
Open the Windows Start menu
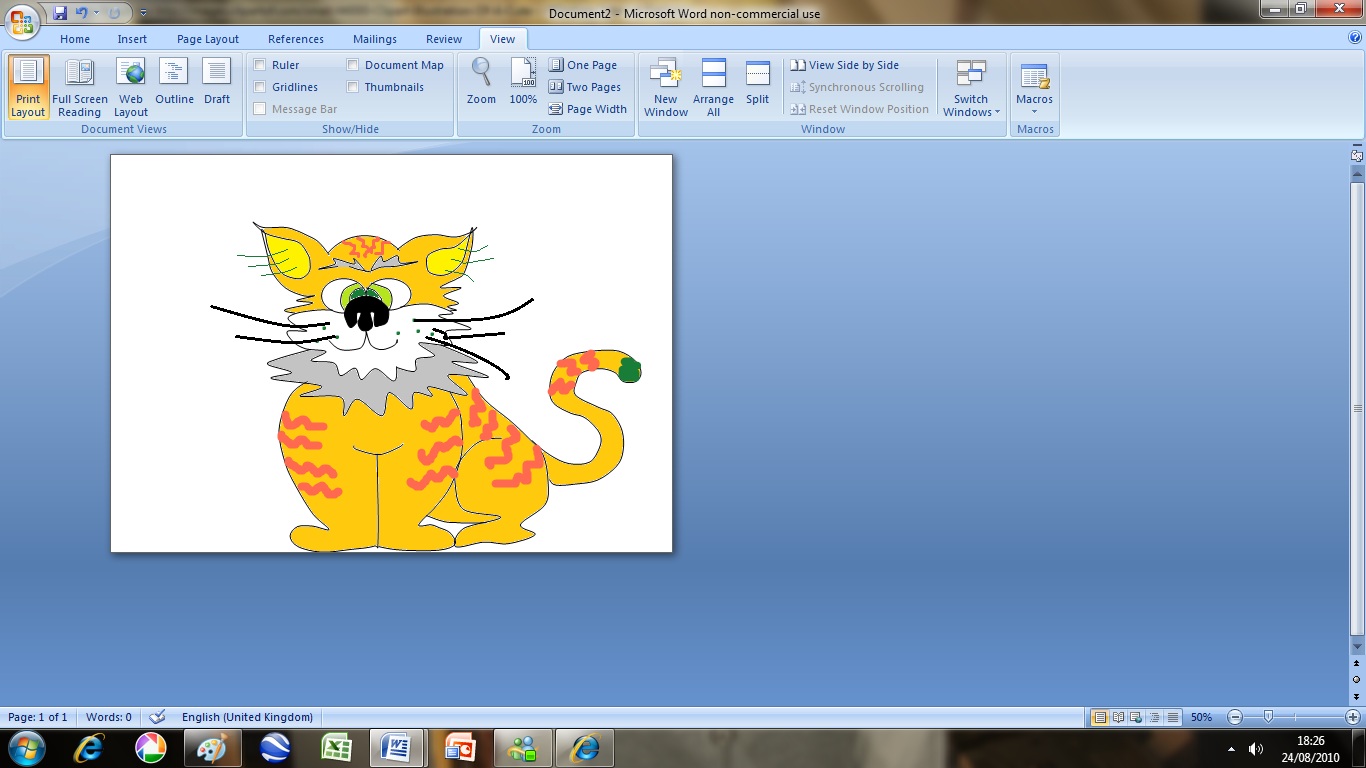pyautogui.click(x=26, y=748)
